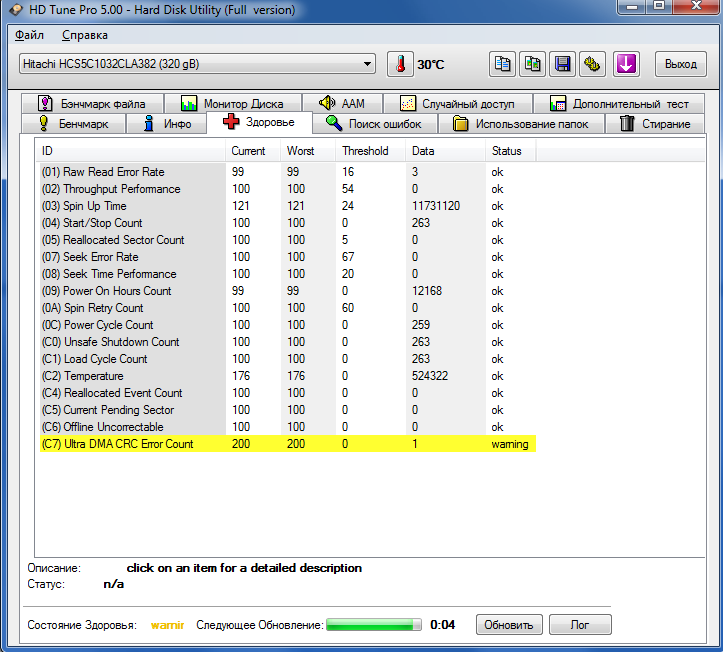
Task: Select the Spin Up Time row
Action: 288,206
